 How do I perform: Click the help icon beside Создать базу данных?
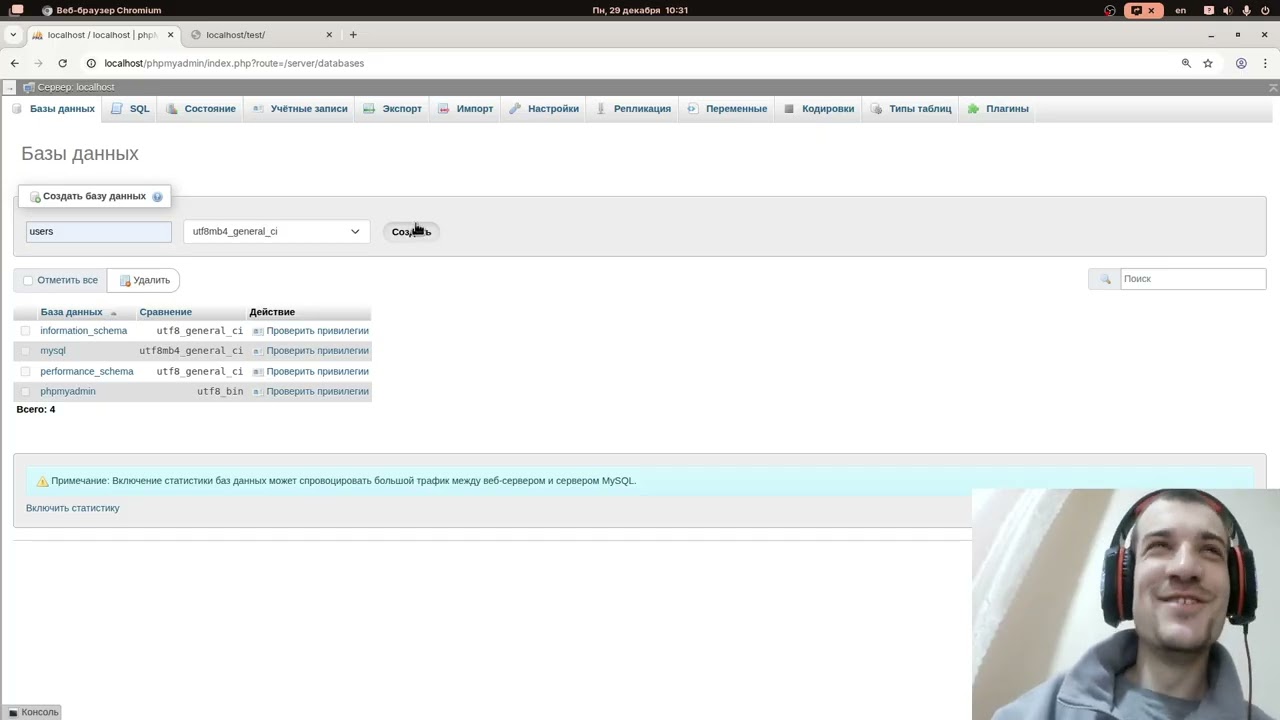(x=157, y=197)
